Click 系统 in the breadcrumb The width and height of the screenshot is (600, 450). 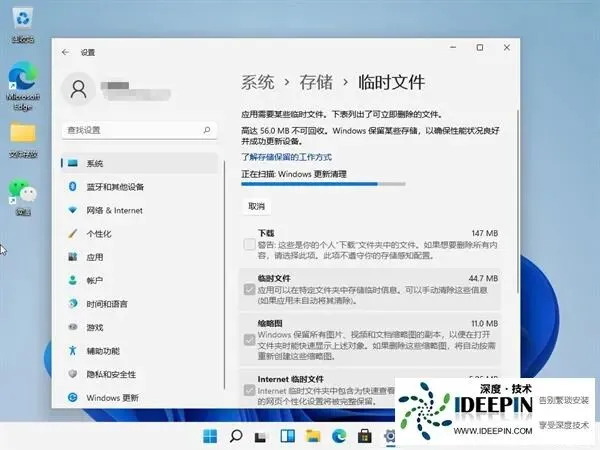pos(258,82)
